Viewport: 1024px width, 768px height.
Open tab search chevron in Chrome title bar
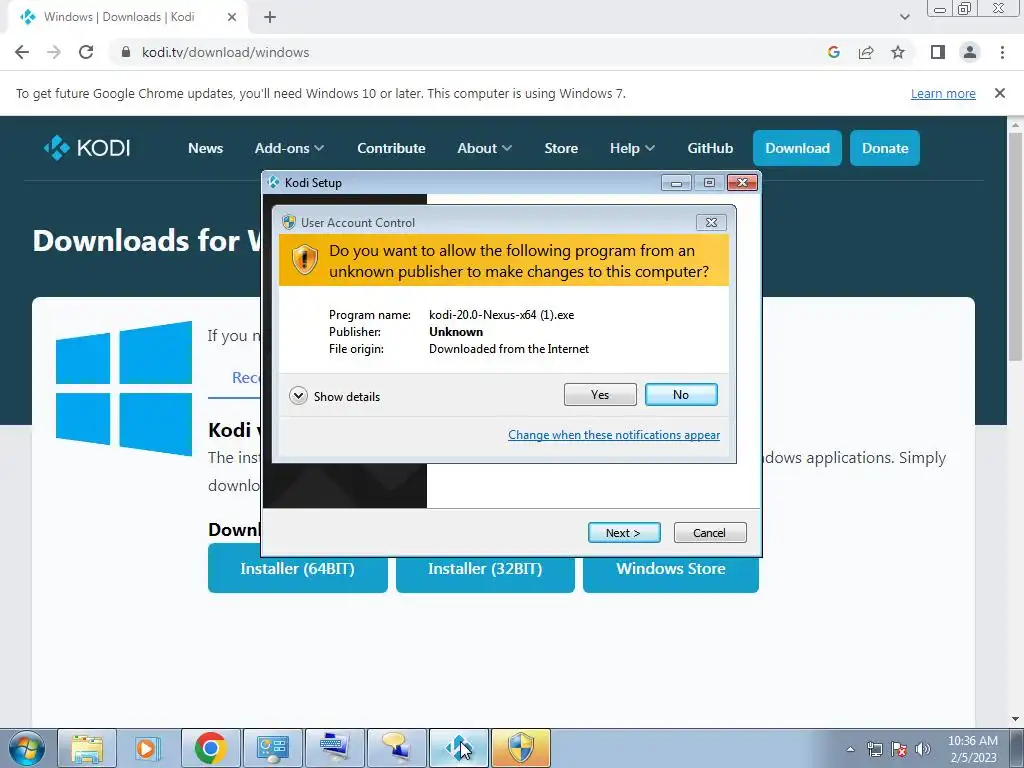point(904,17)
